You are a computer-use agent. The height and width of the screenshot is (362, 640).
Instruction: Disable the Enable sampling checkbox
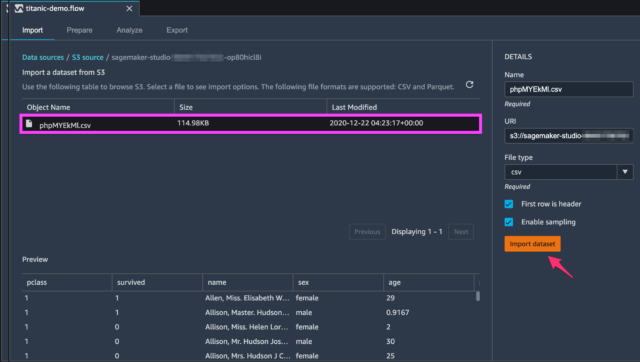point(509,222)
